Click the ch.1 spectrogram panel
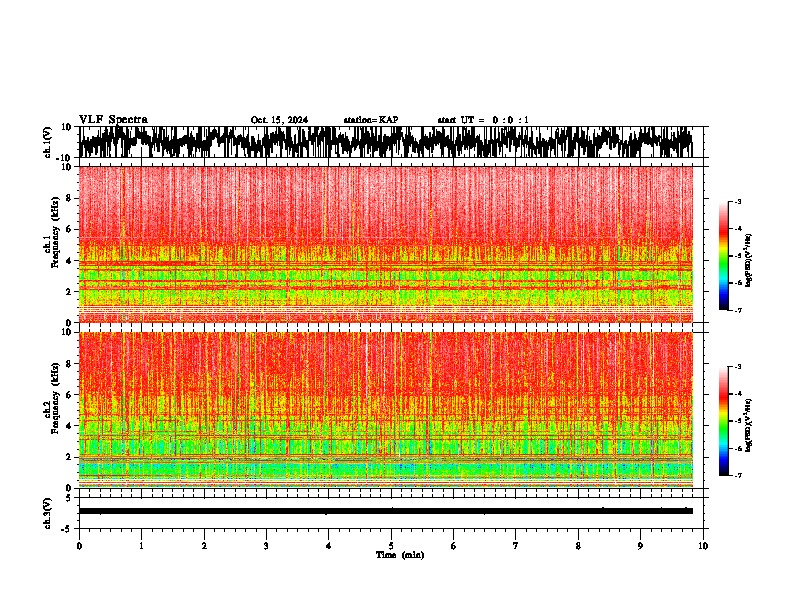792x612 pixels. click(386, 244)
